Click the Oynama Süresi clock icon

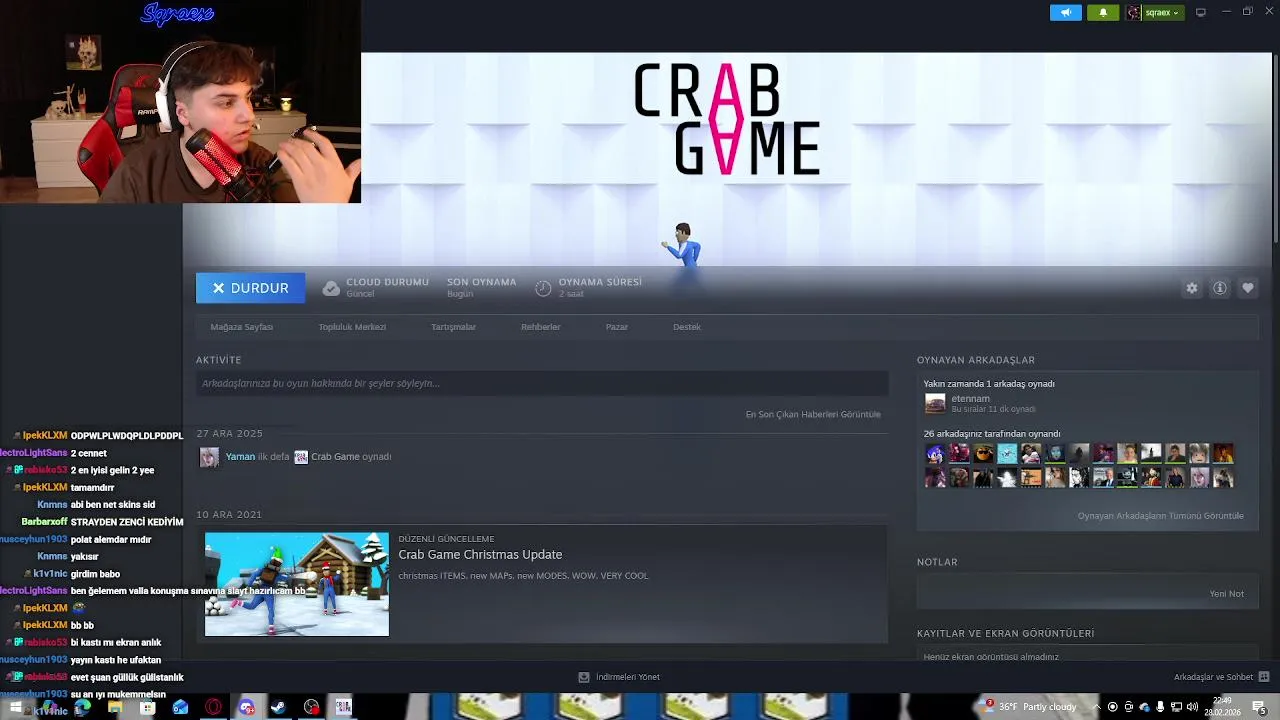coord(543,288)
